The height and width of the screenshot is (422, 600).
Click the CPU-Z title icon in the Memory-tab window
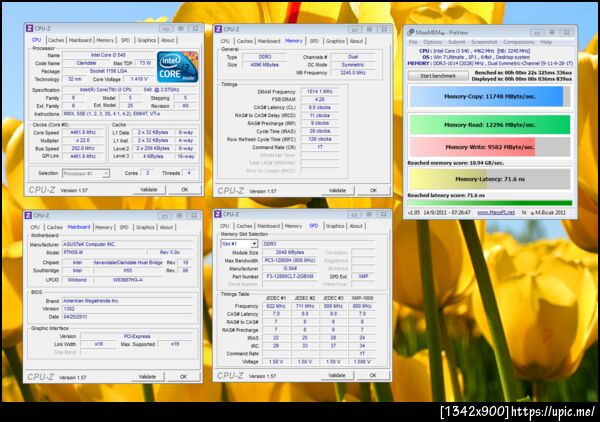[218, 29]
